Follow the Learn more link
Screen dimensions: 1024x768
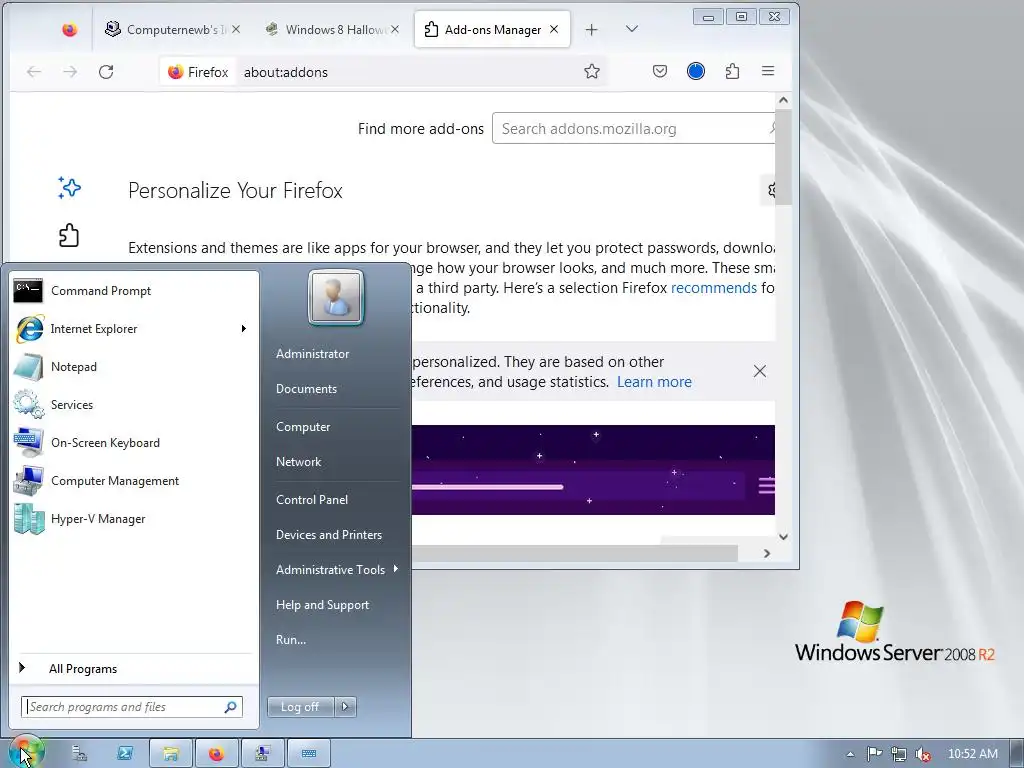654,382
